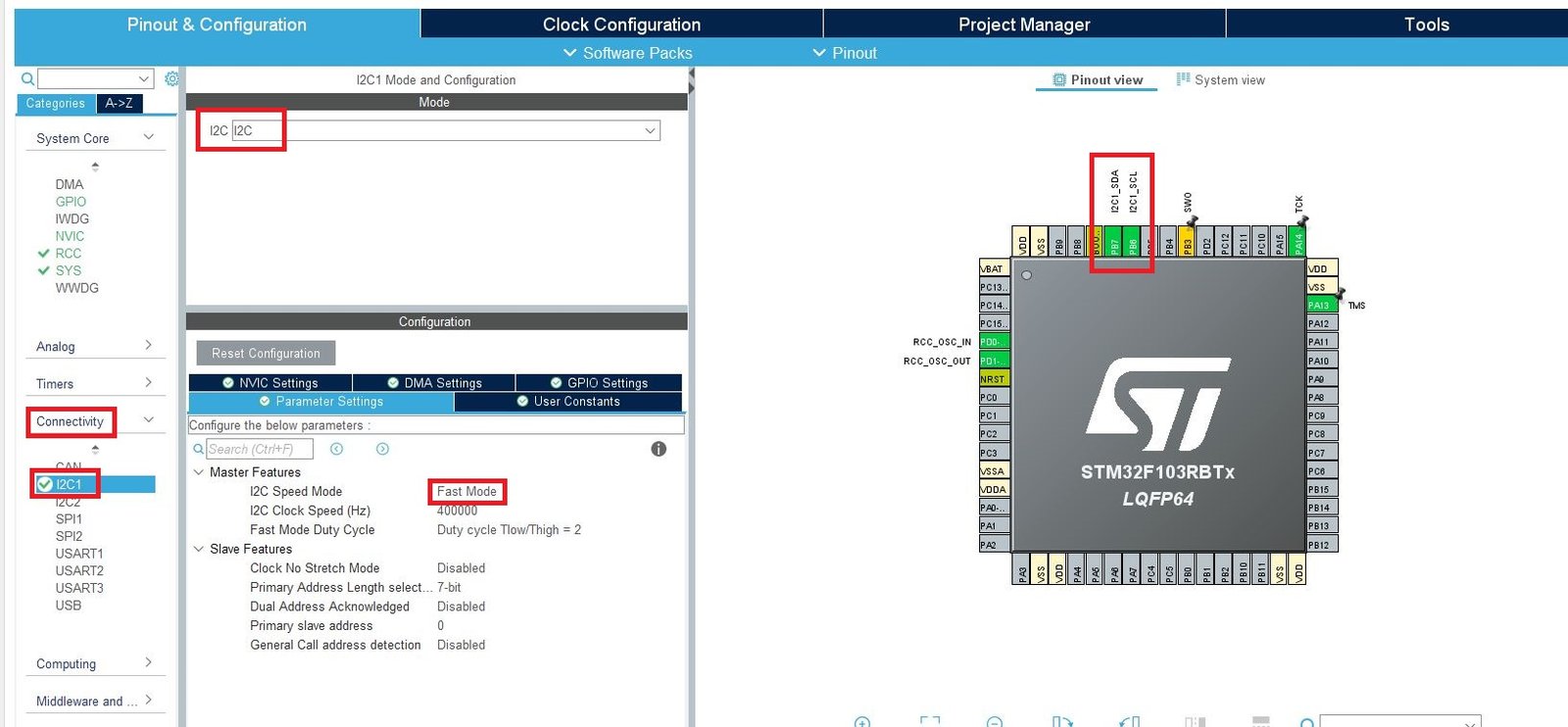Open the NVIC Settings tab
Image resolution: width=1568 pixels, height=727 pixels.
(x=269, y=383)
